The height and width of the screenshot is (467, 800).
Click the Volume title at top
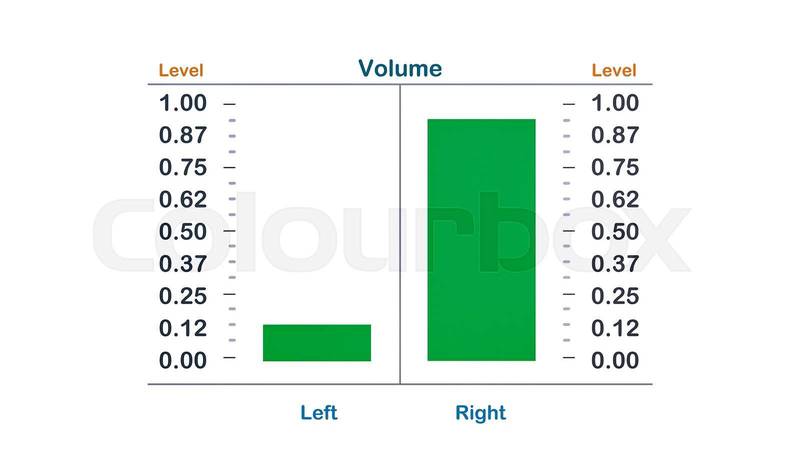point(400,69)
